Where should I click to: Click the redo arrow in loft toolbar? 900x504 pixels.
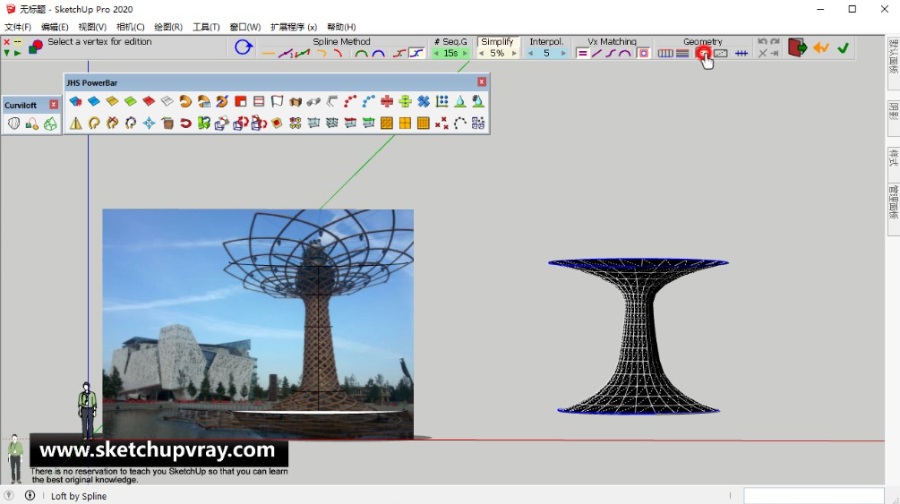tap(775, 42)
